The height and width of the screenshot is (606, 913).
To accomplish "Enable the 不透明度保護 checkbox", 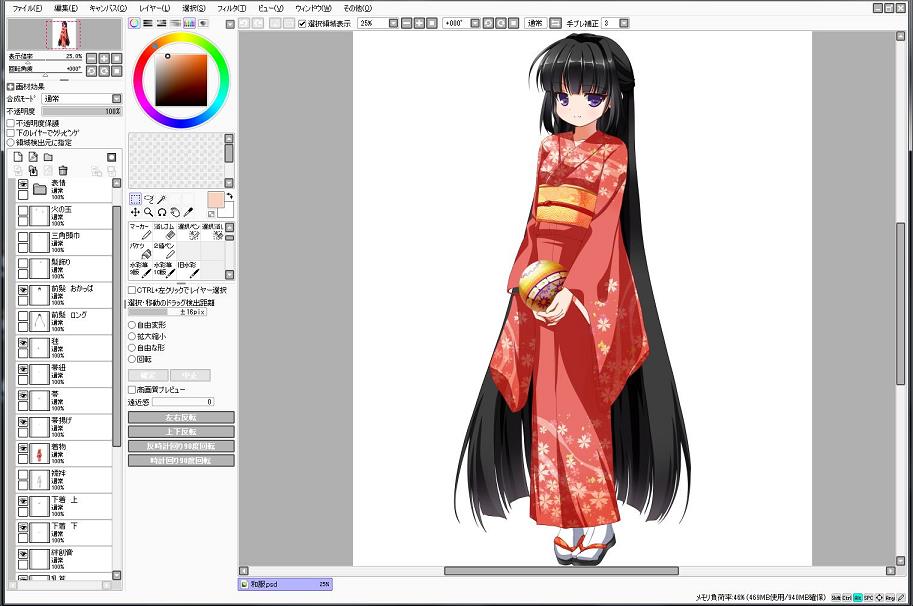I will point(11,123).
